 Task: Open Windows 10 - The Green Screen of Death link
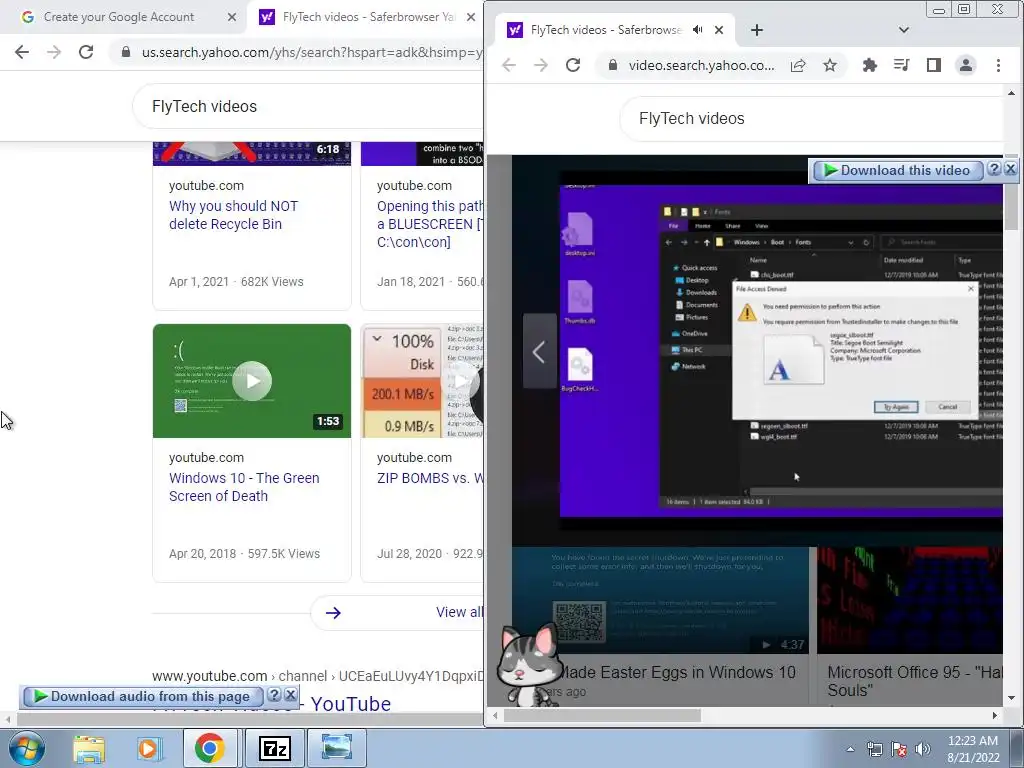[244, 487]
